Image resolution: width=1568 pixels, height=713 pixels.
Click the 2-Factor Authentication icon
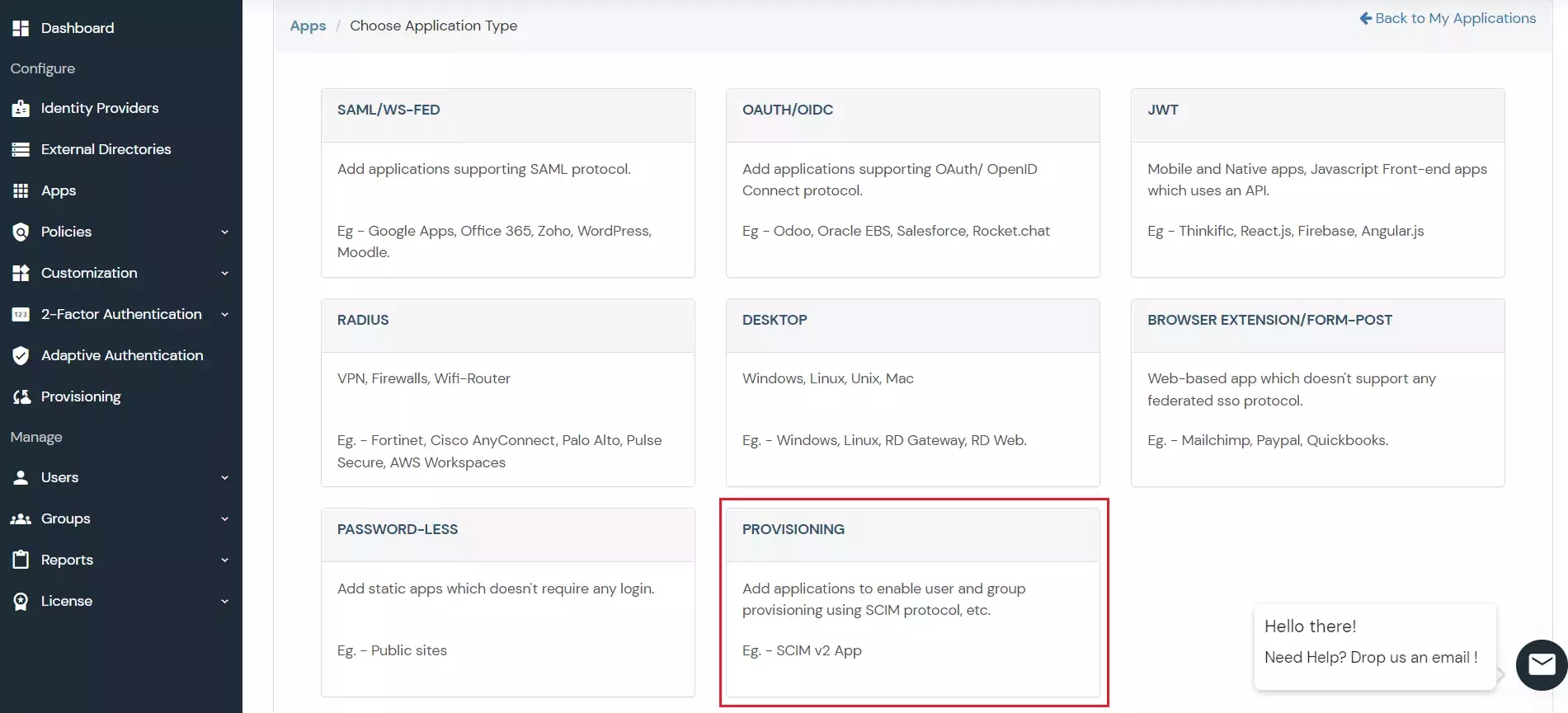point(21,314)
